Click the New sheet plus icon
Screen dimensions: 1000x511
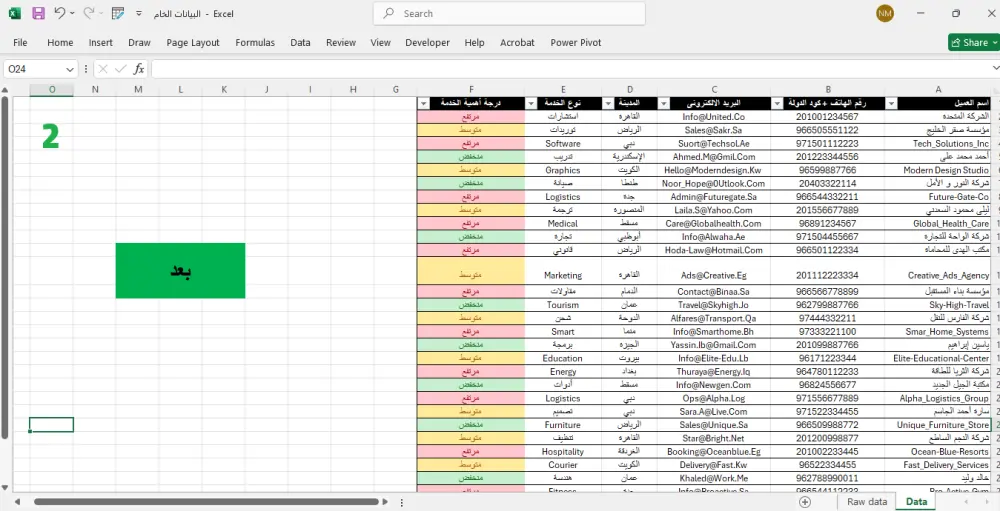point(805,502)
